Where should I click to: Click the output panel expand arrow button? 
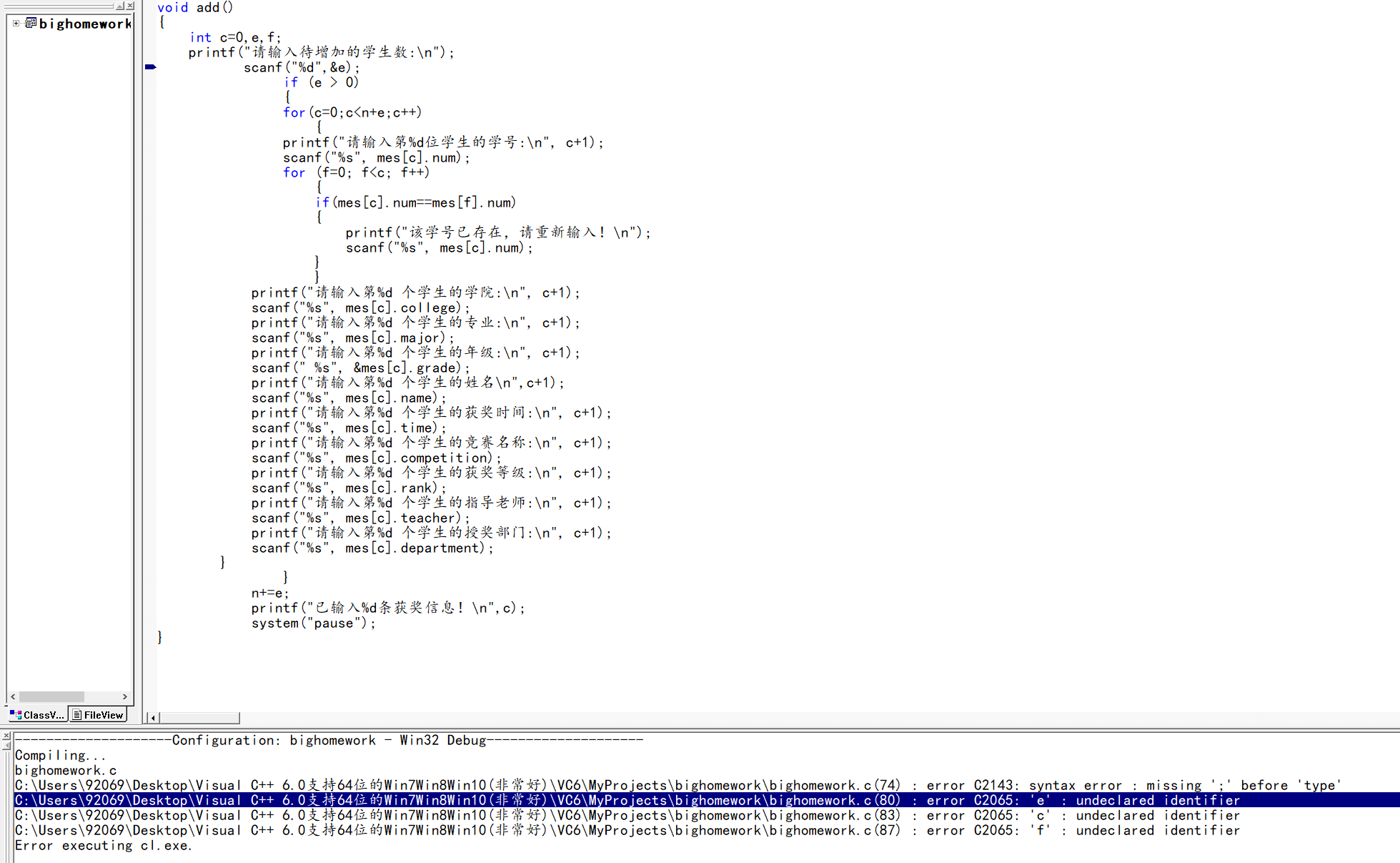(6, 746)
